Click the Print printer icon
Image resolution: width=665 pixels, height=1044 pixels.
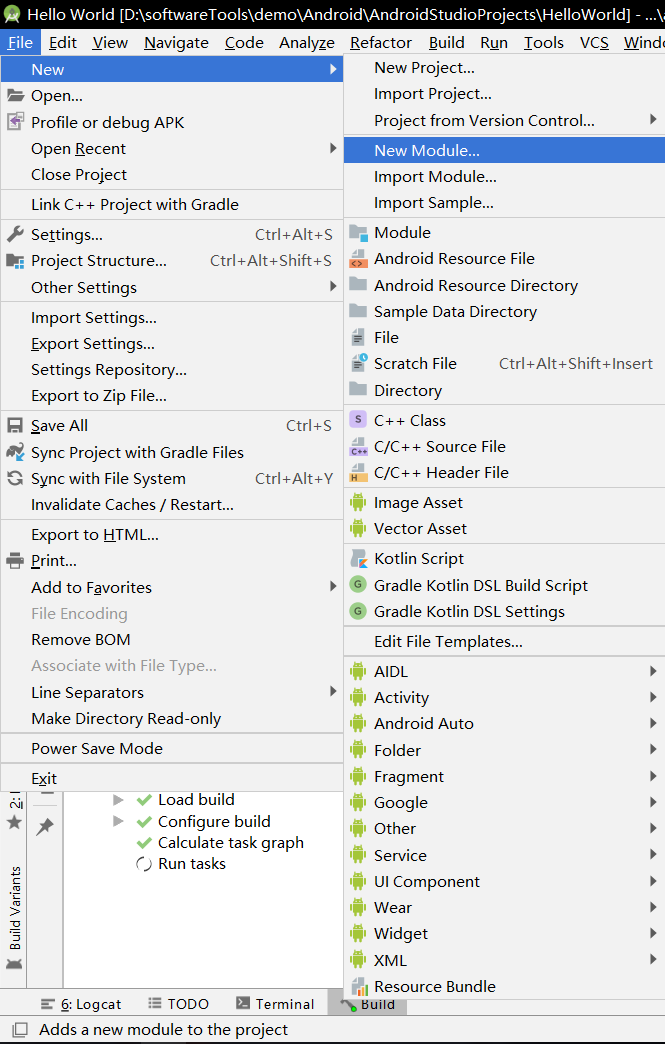coord(15,561)
